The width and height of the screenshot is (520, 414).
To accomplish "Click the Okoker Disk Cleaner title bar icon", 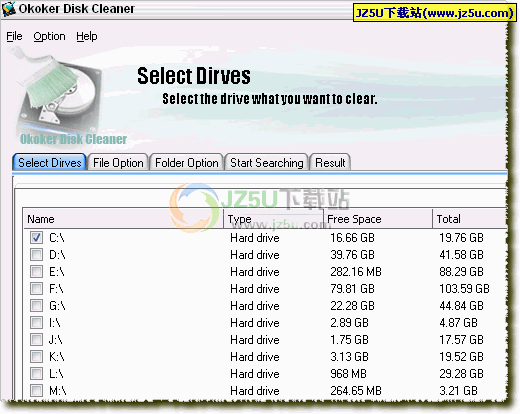I will point(9,9).
